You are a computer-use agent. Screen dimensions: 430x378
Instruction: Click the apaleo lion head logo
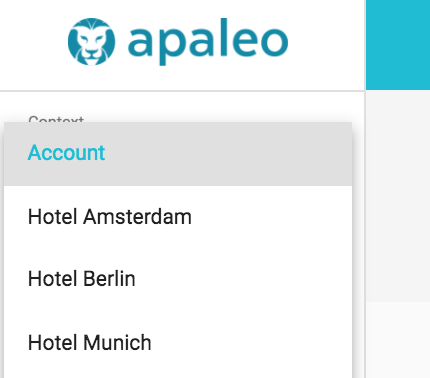[x=91, y=42]
